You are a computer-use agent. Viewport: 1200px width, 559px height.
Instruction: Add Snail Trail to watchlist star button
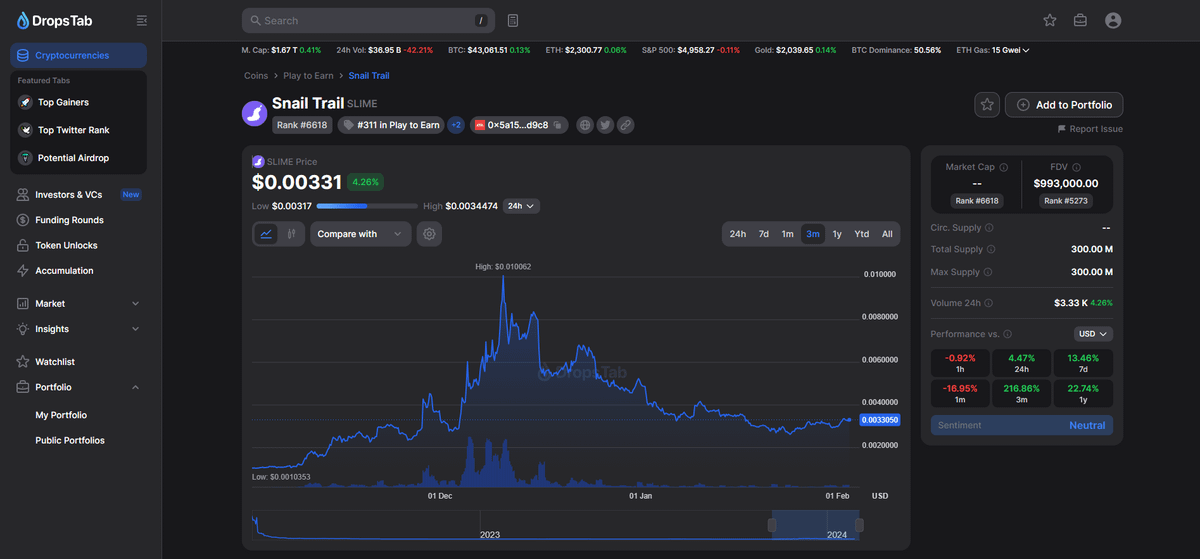(987, 104)
